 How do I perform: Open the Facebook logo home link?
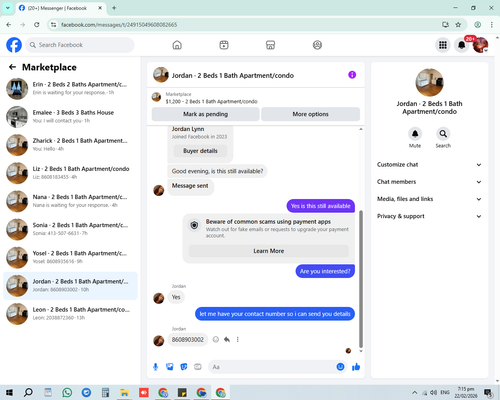(14, 45)
